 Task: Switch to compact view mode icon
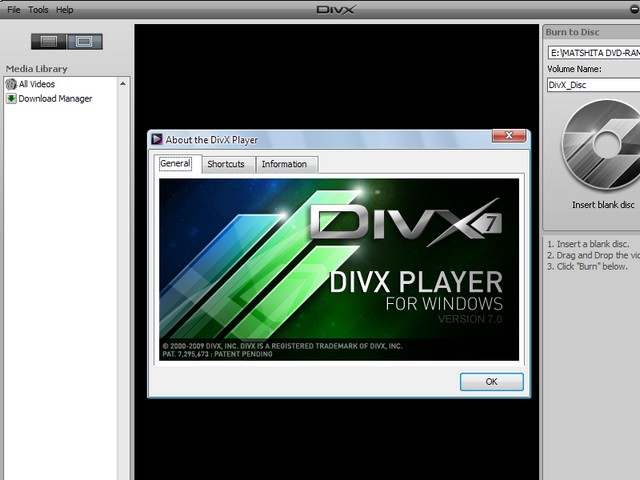click(49, 41)
